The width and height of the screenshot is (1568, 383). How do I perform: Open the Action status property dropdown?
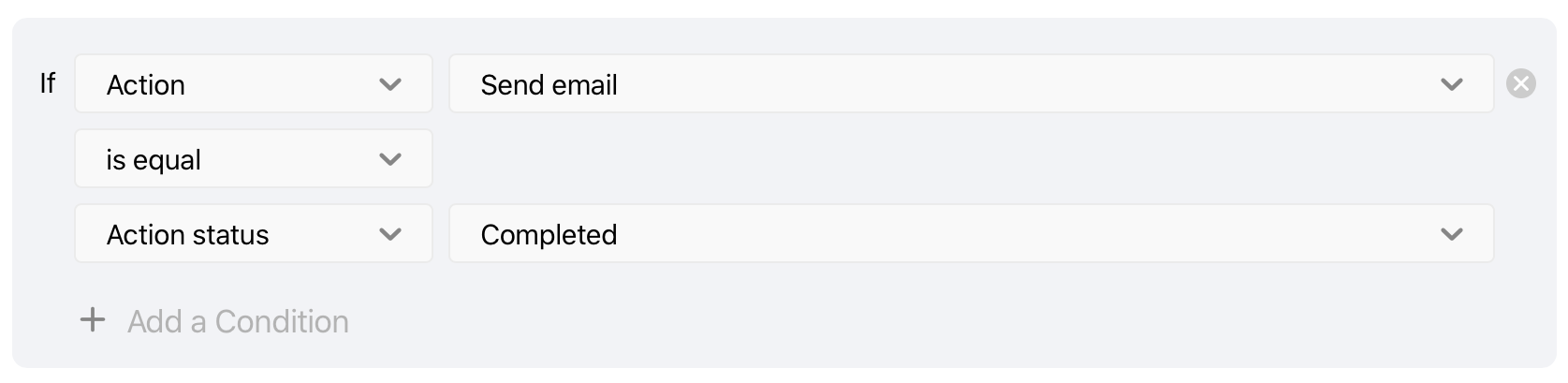coord(254,233)
